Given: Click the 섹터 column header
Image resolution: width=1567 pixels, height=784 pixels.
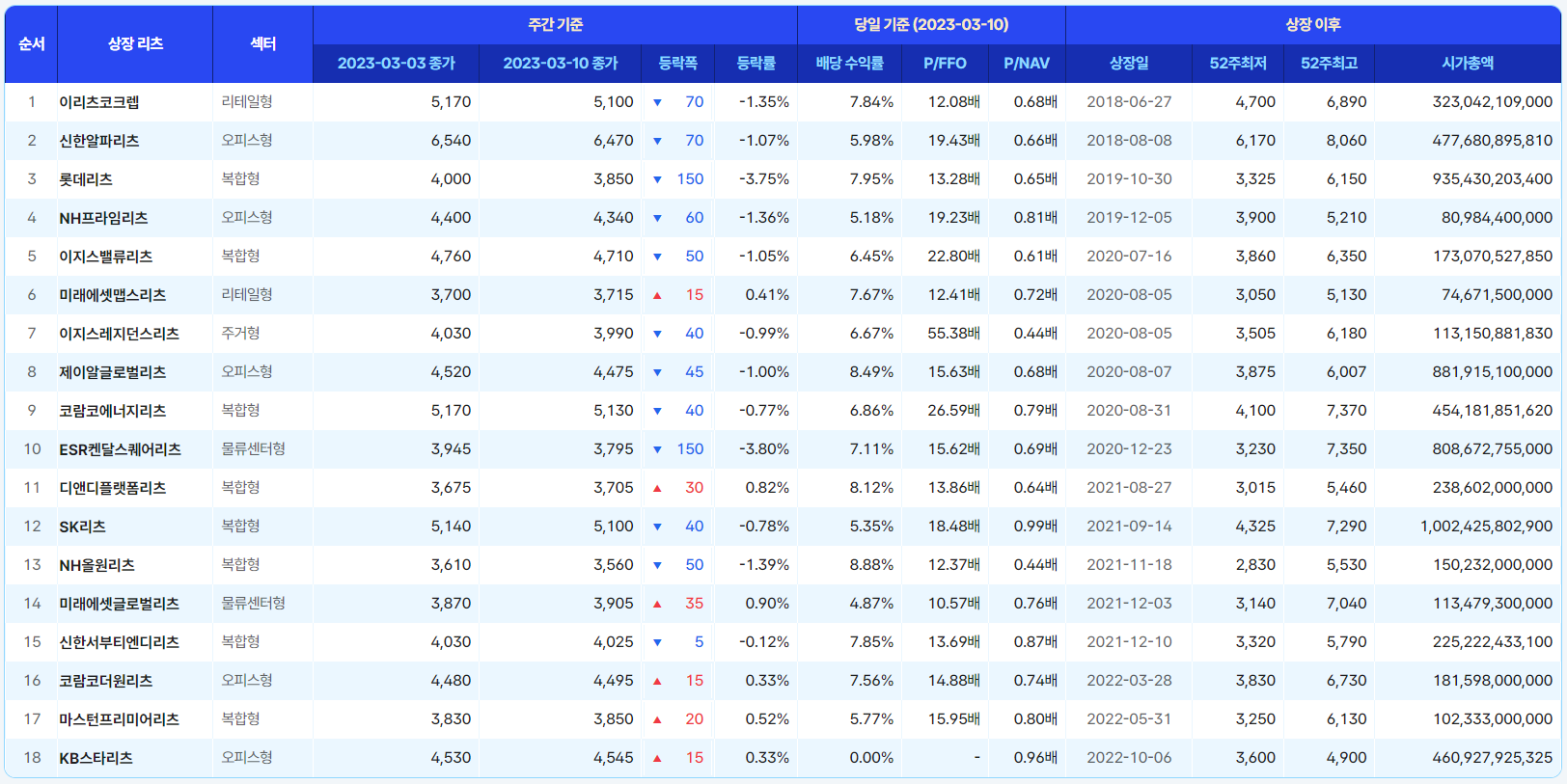Looking at the screenshot, I should click(263, 44).
